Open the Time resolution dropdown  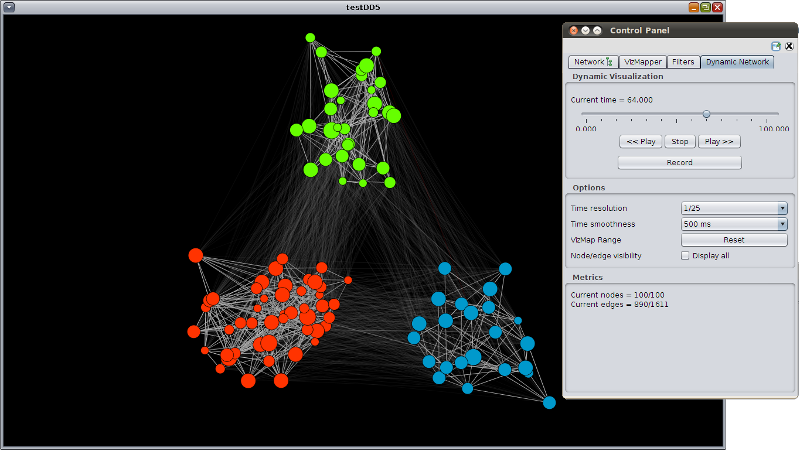click(734, 208)
